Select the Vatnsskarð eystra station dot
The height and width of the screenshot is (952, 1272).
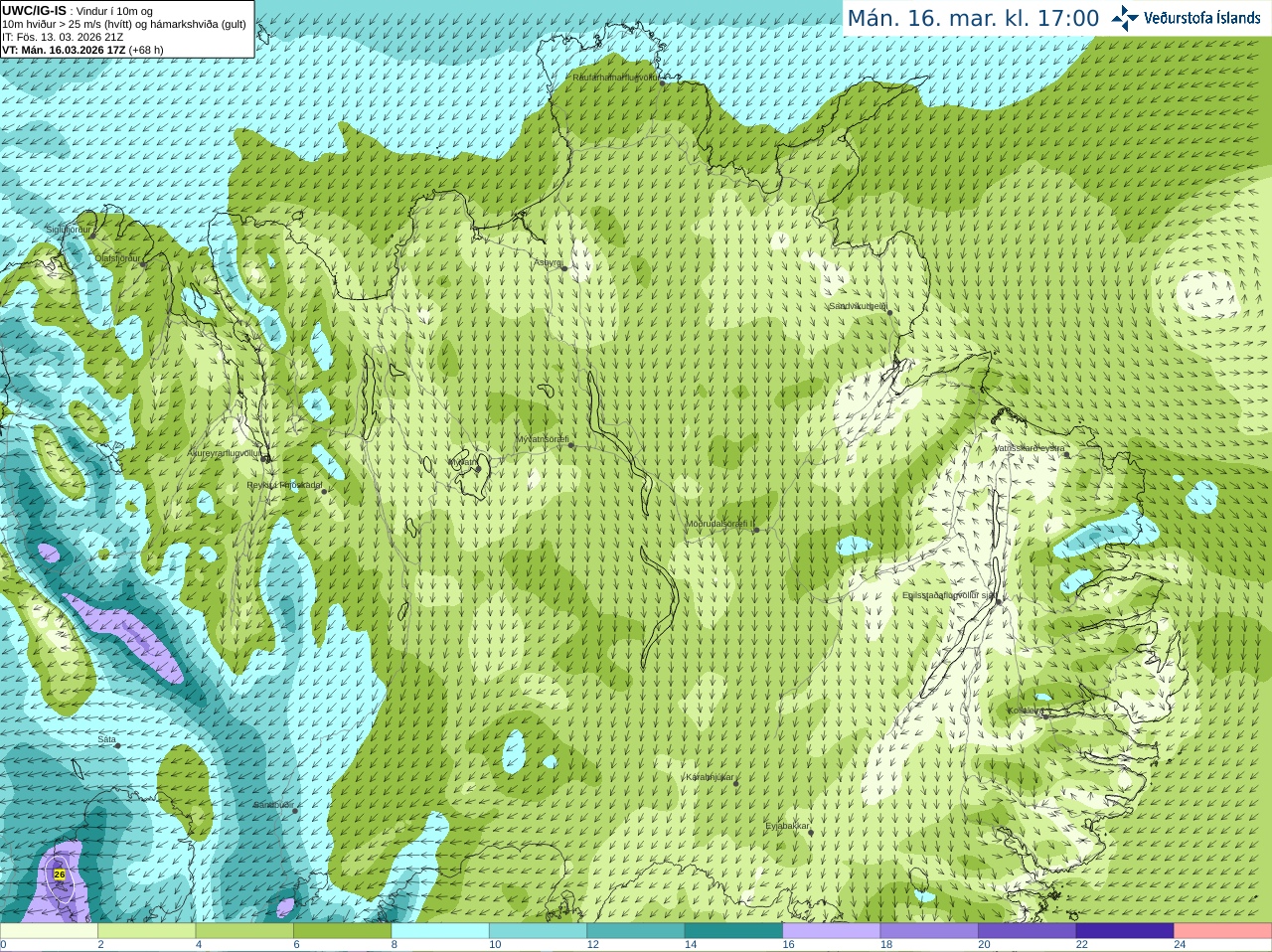coord(1067,454)
